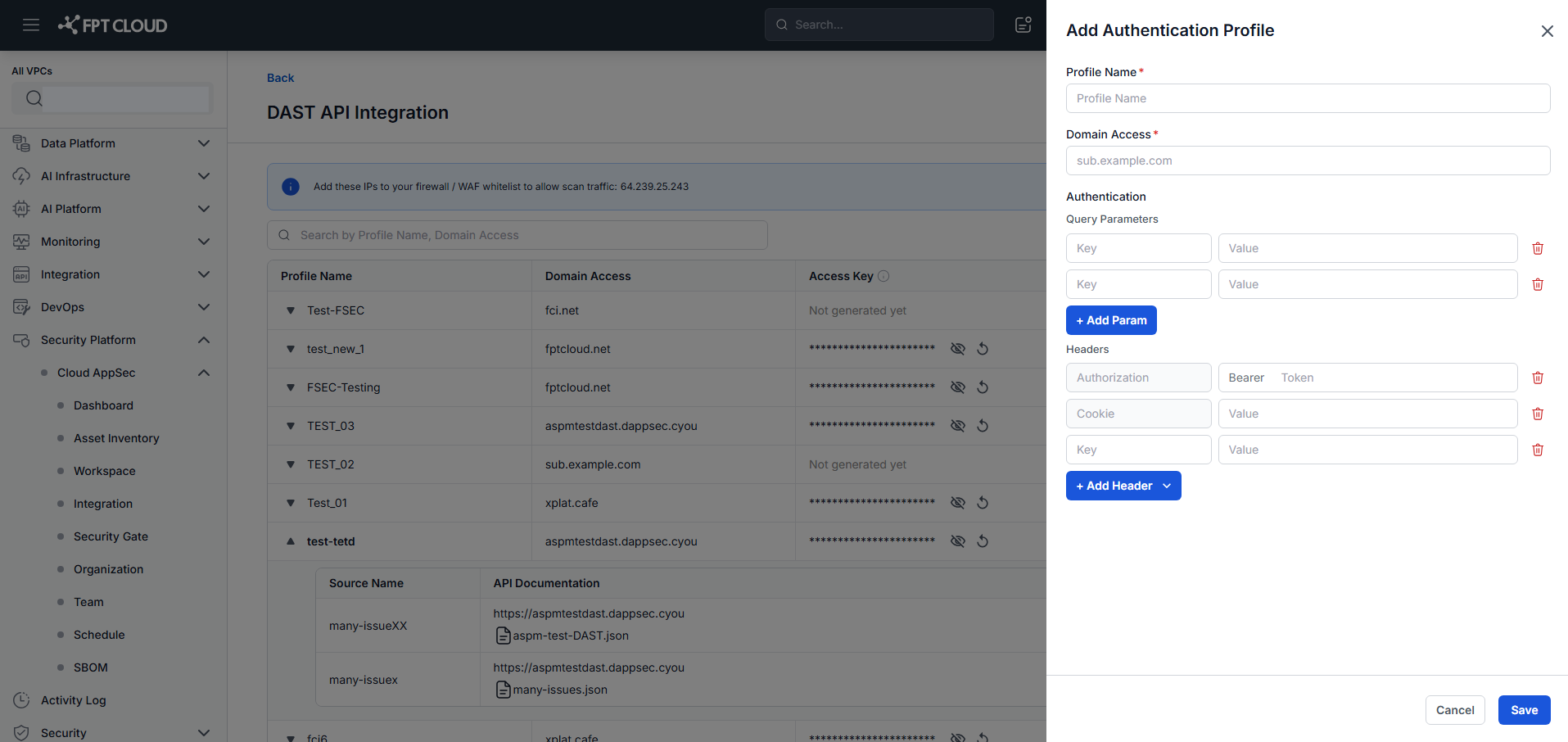The height and width of the screenshot is (742, 1568).
Task: Delete the first query parameter row
Action: pos(1538,248)
